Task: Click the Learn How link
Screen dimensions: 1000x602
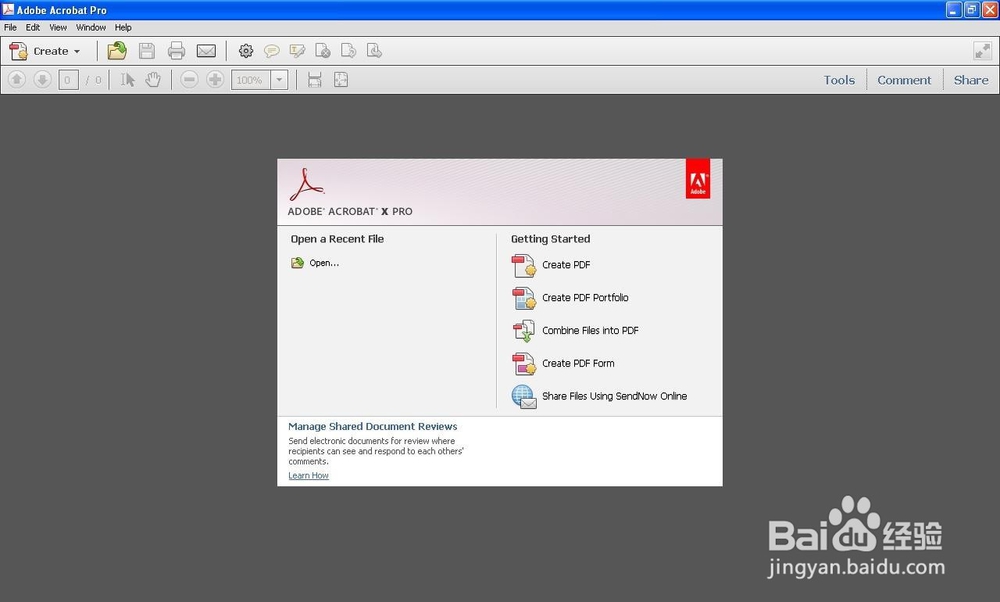Action: [x=309, y=476]
